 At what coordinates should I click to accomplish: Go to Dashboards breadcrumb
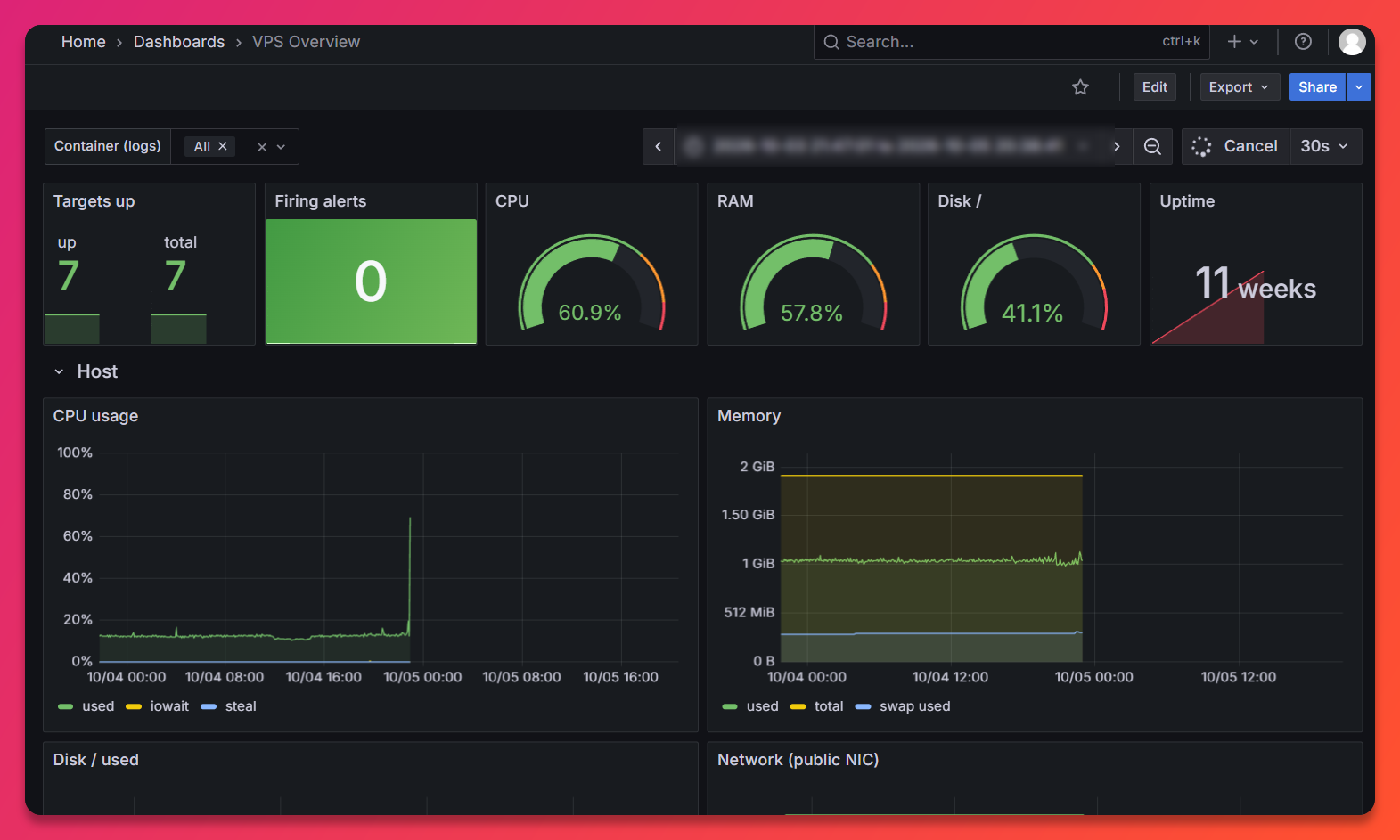(179, 42)
